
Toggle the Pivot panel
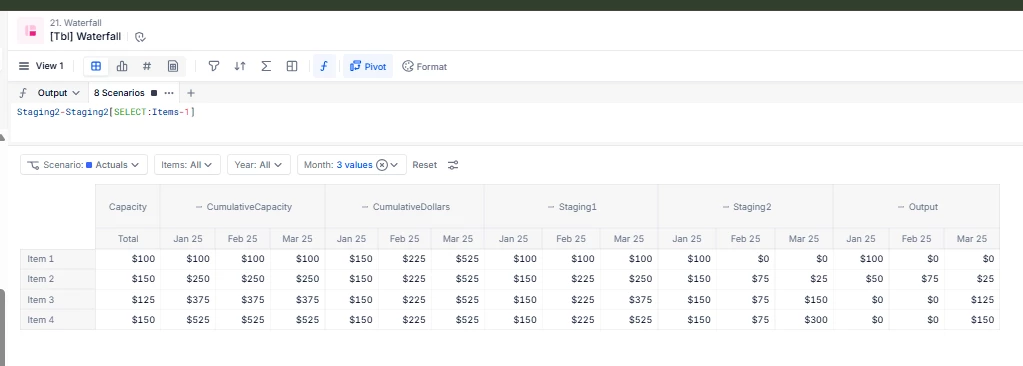point(368,66)
